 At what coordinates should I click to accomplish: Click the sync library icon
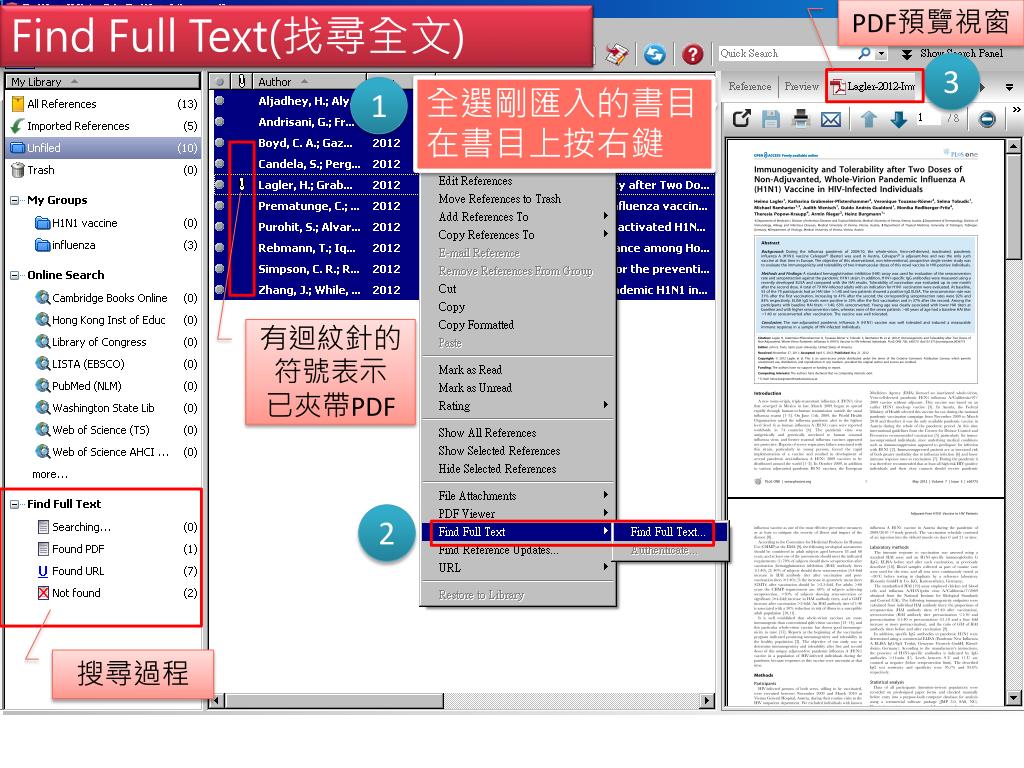(x=654, y=54)
